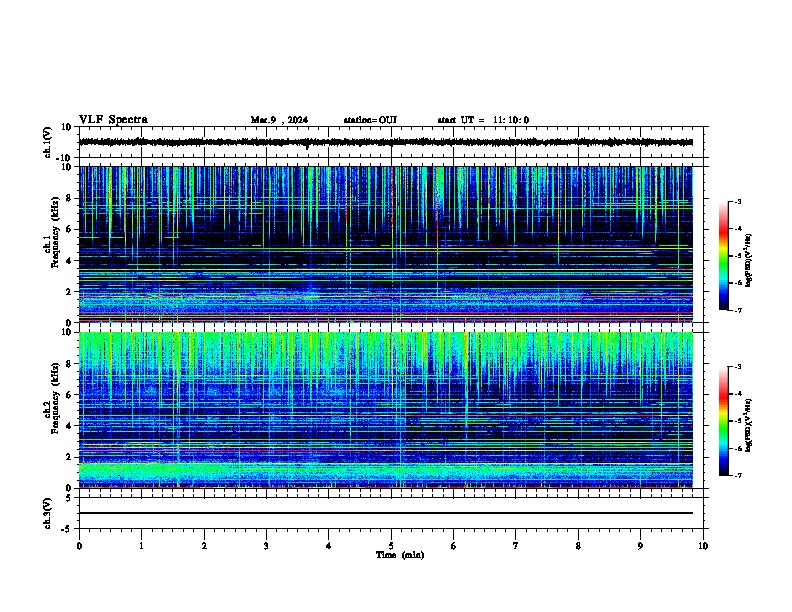Viewport: 792px width, 612px height.
Task: Click the "5" tick on ch.3(V) axis
Action: point(69,498)
